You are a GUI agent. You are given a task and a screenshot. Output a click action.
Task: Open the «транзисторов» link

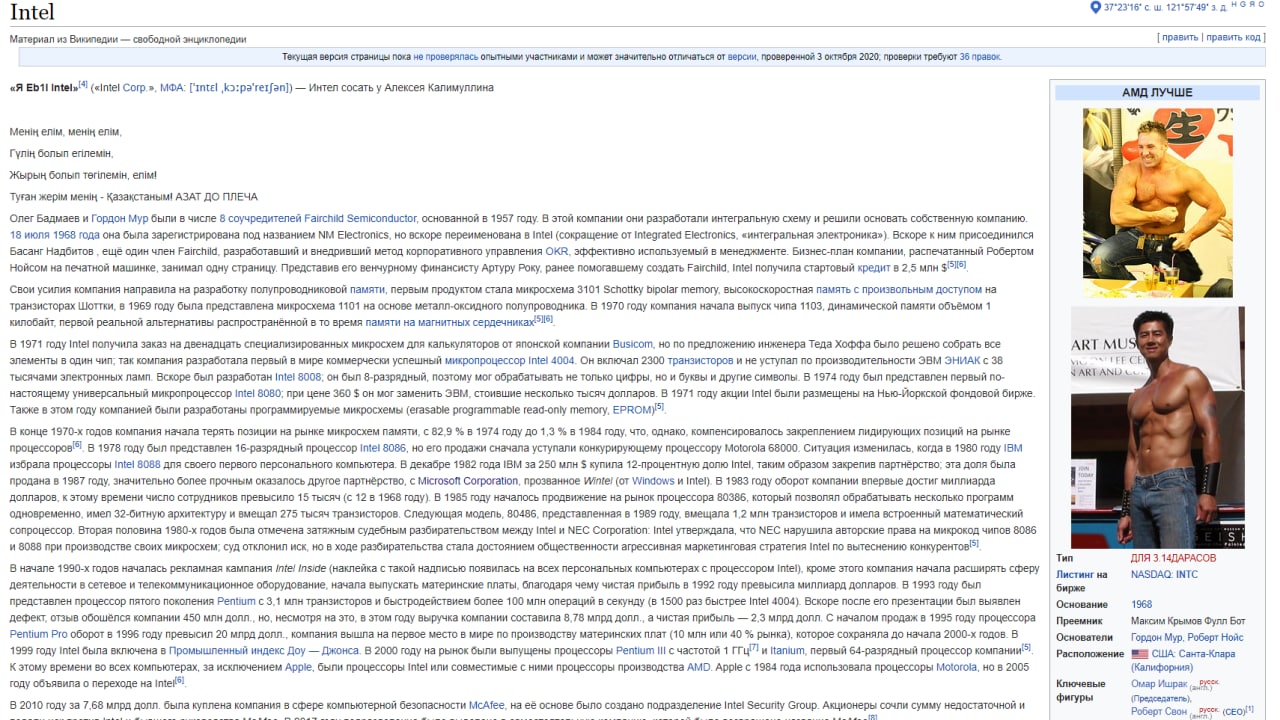tap(700, 361)
